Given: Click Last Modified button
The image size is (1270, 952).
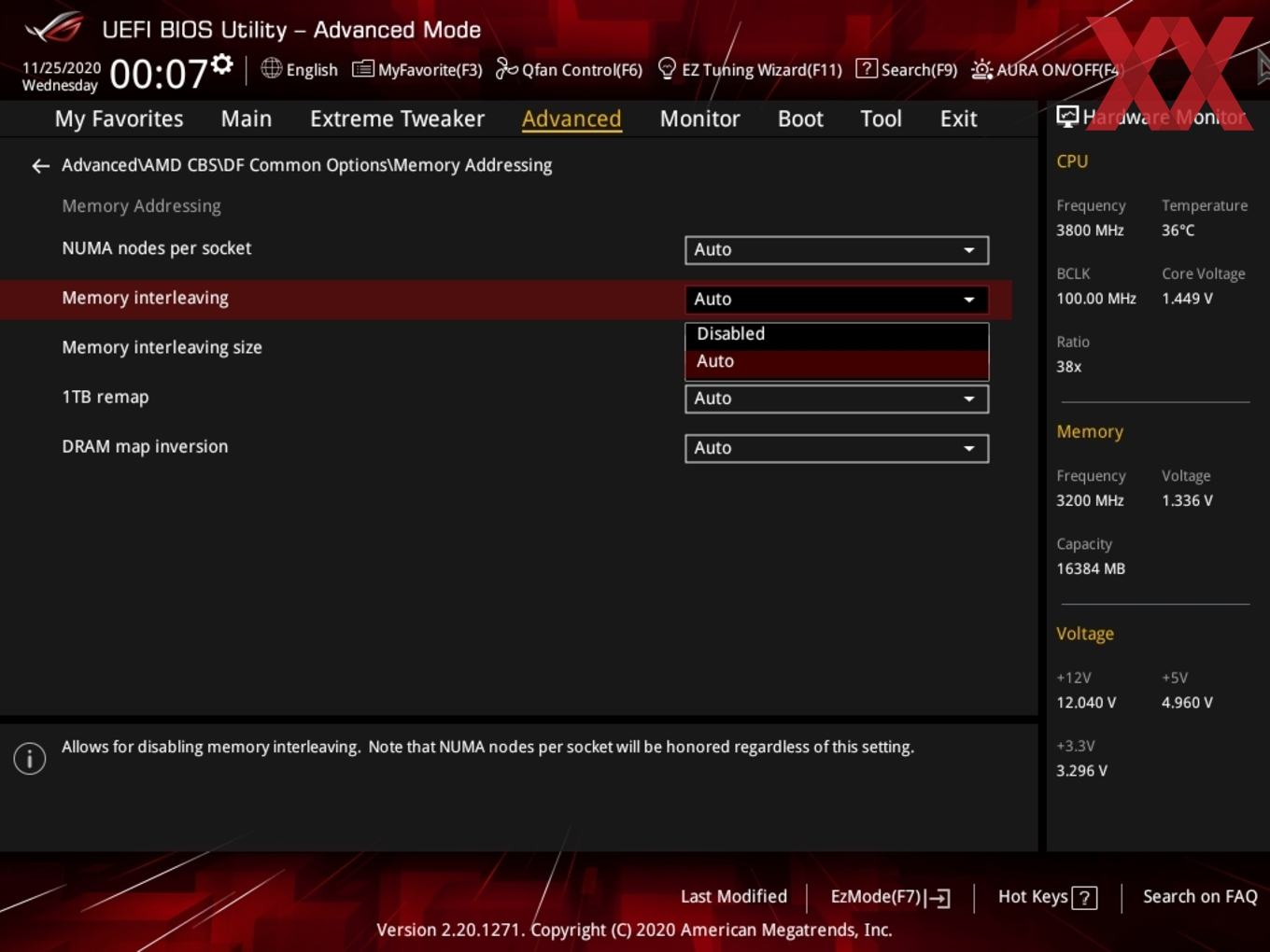Looking at the screenshot, I should (734, 896).
